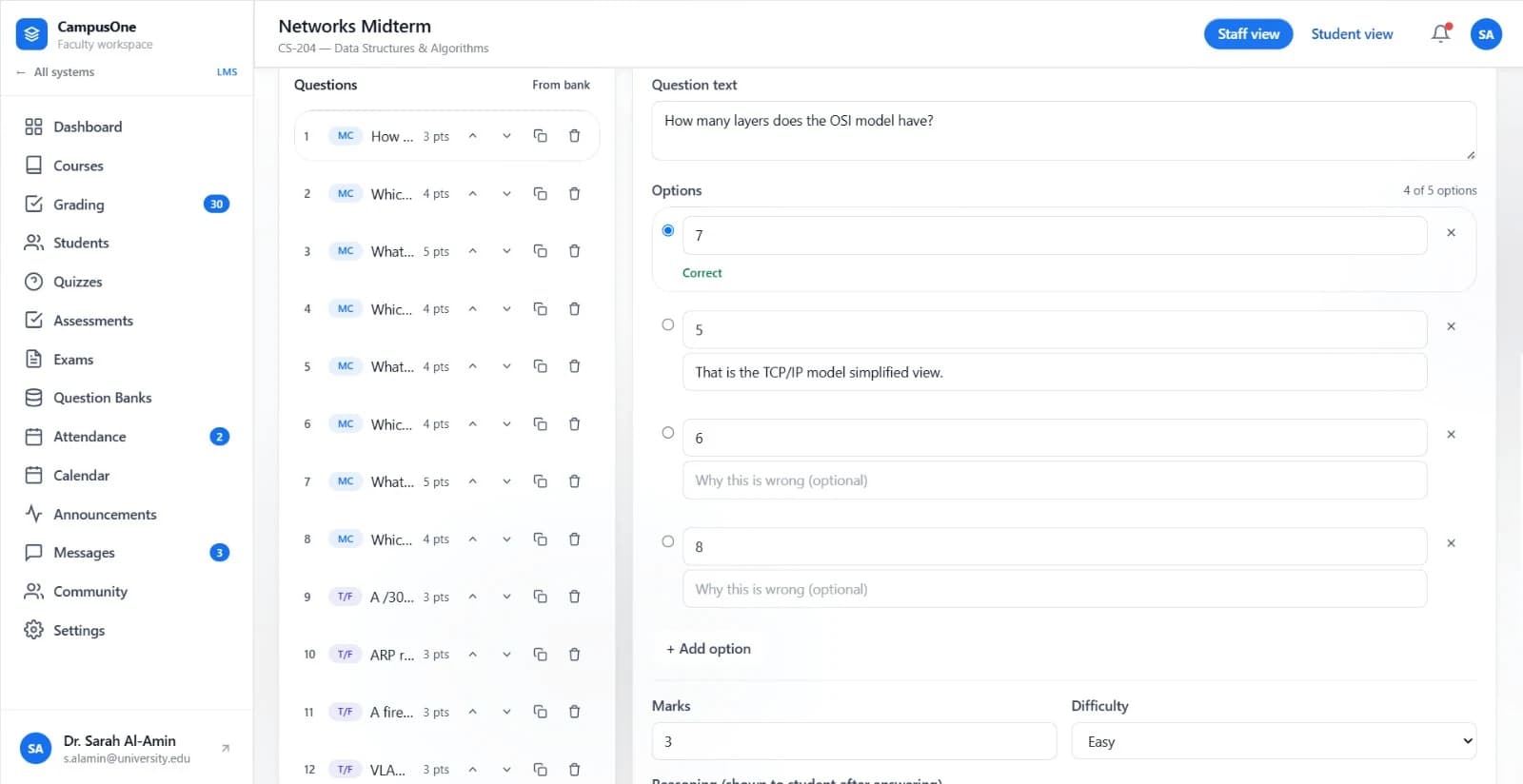
Task: Go to Grading in sidebar
Action: (x=127, y=204)
